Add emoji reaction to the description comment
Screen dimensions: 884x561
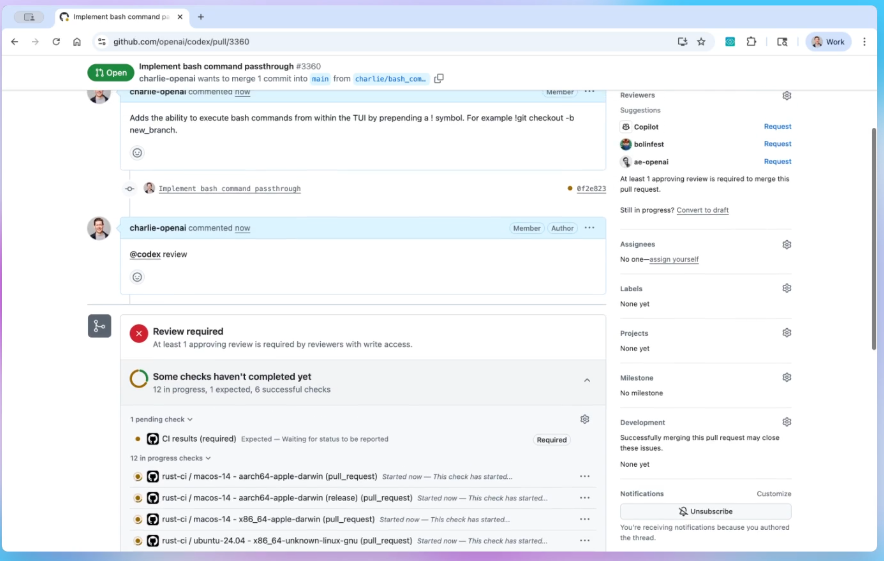click(137, 153)
